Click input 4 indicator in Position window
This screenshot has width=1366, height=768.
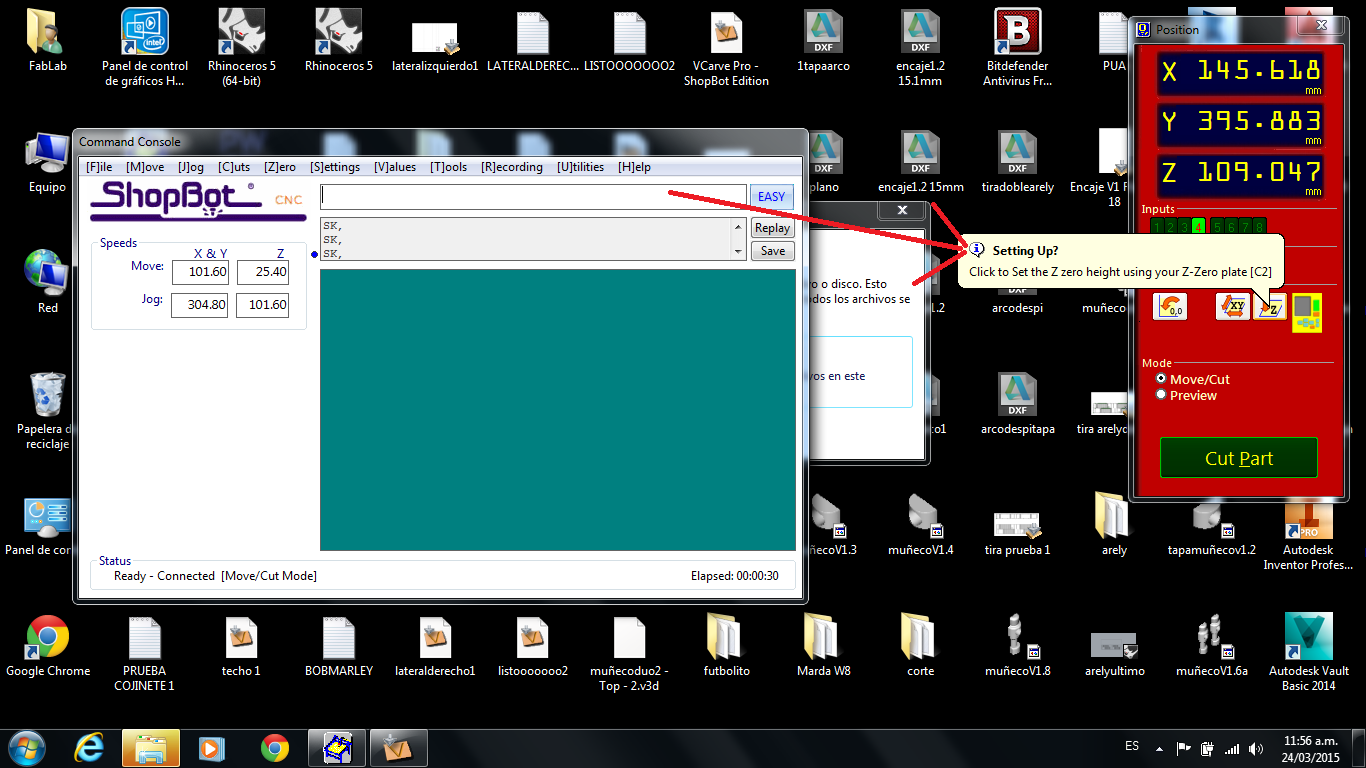click(x=1198, y=227)
